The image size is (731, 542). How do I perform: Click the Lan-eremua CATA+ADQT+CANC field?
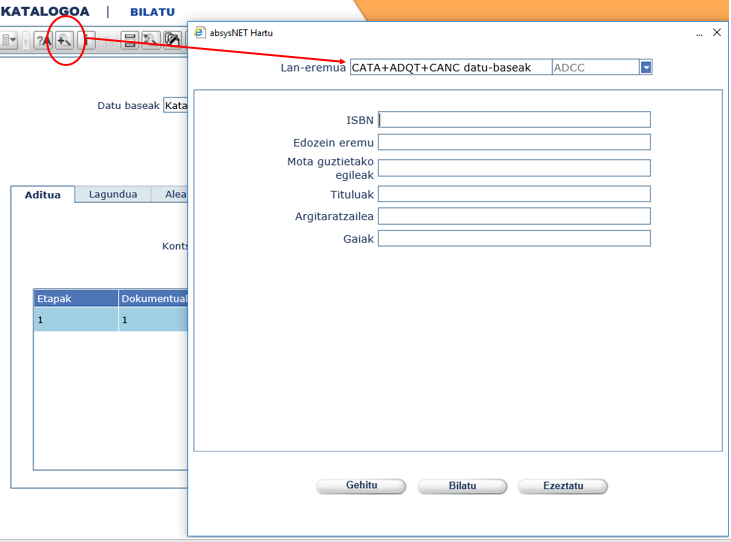tap(449, 67)
